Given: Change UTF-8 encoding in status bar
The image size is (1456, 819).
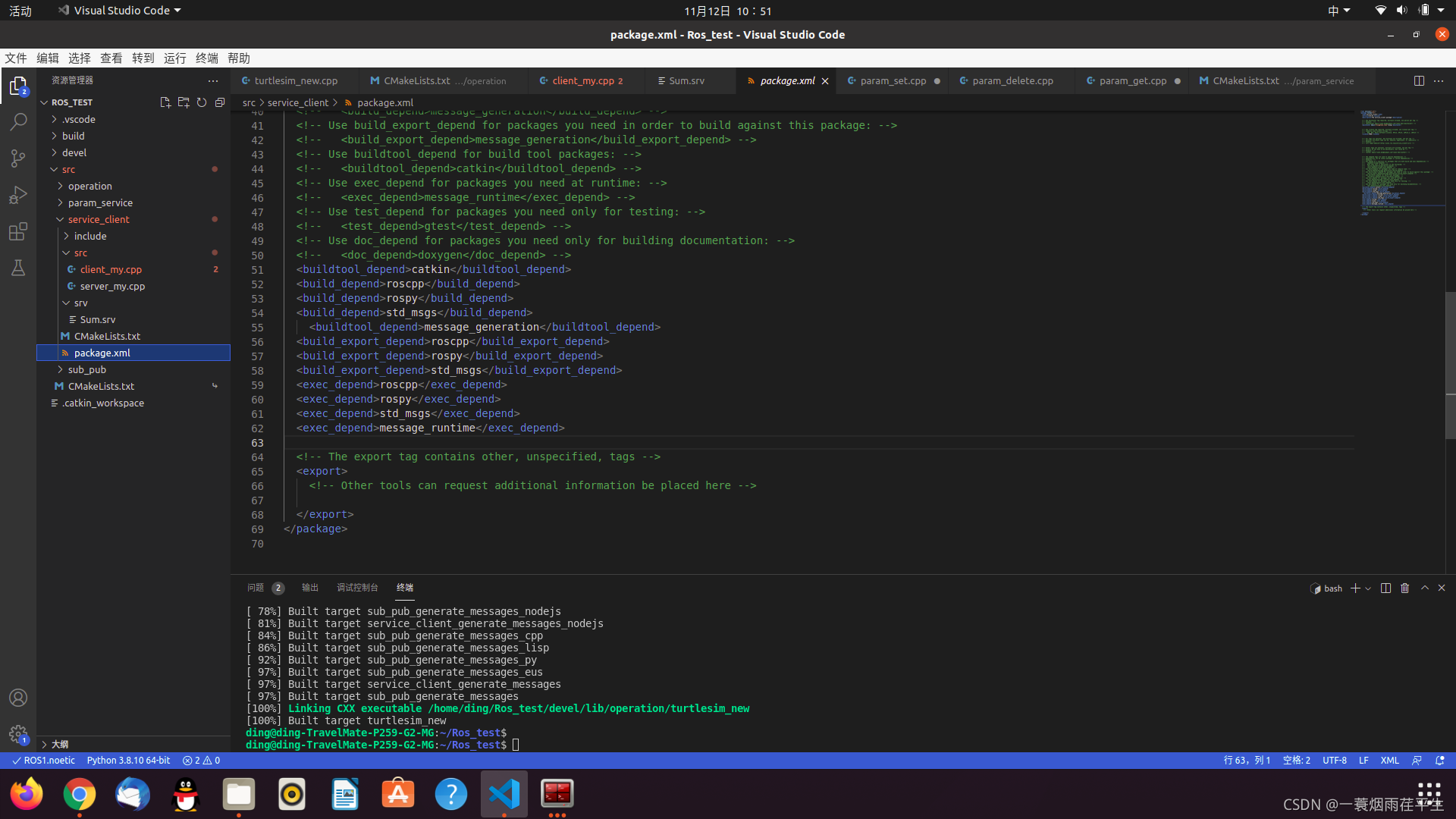Looking at the screenshot, I should tap(1335, 760).
